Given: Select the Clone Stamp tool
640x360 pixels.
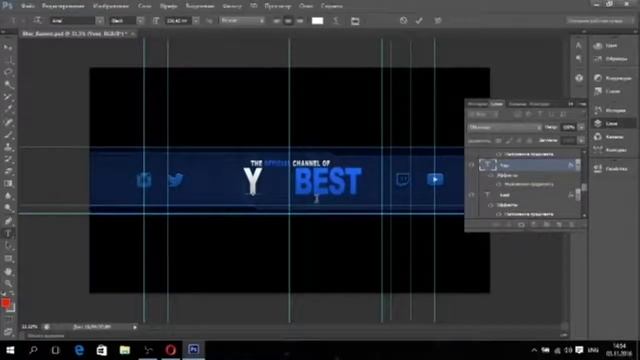Looking at the screenshot, I should tap(8, 147).
